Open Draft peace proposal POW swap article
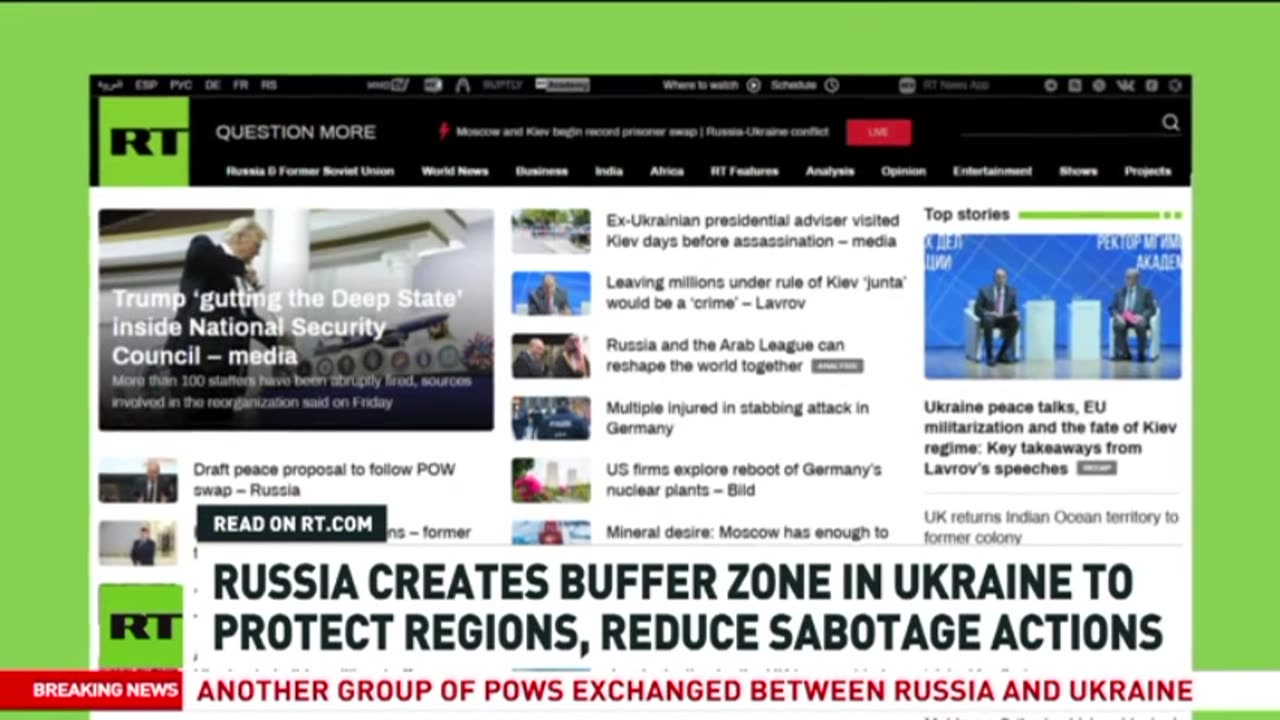 tap(324, 479)
